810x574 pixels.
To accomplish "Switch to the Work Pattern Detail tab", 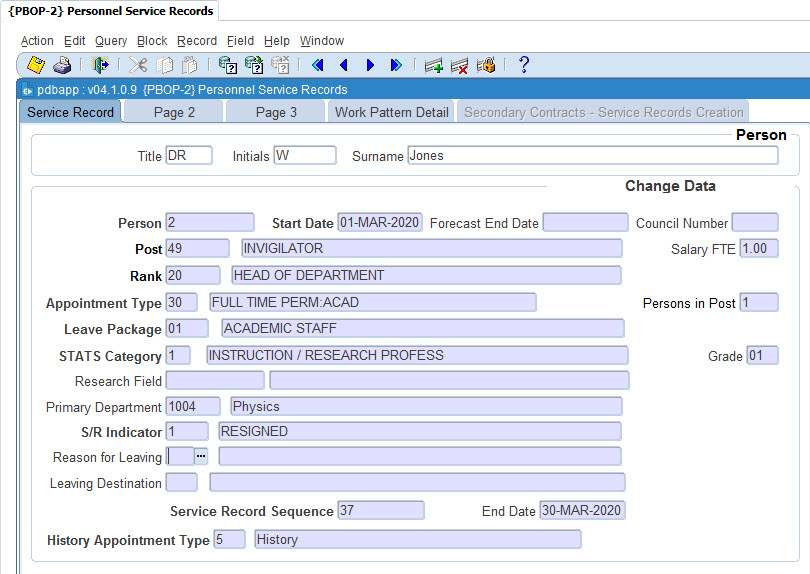I will [391, 112].
